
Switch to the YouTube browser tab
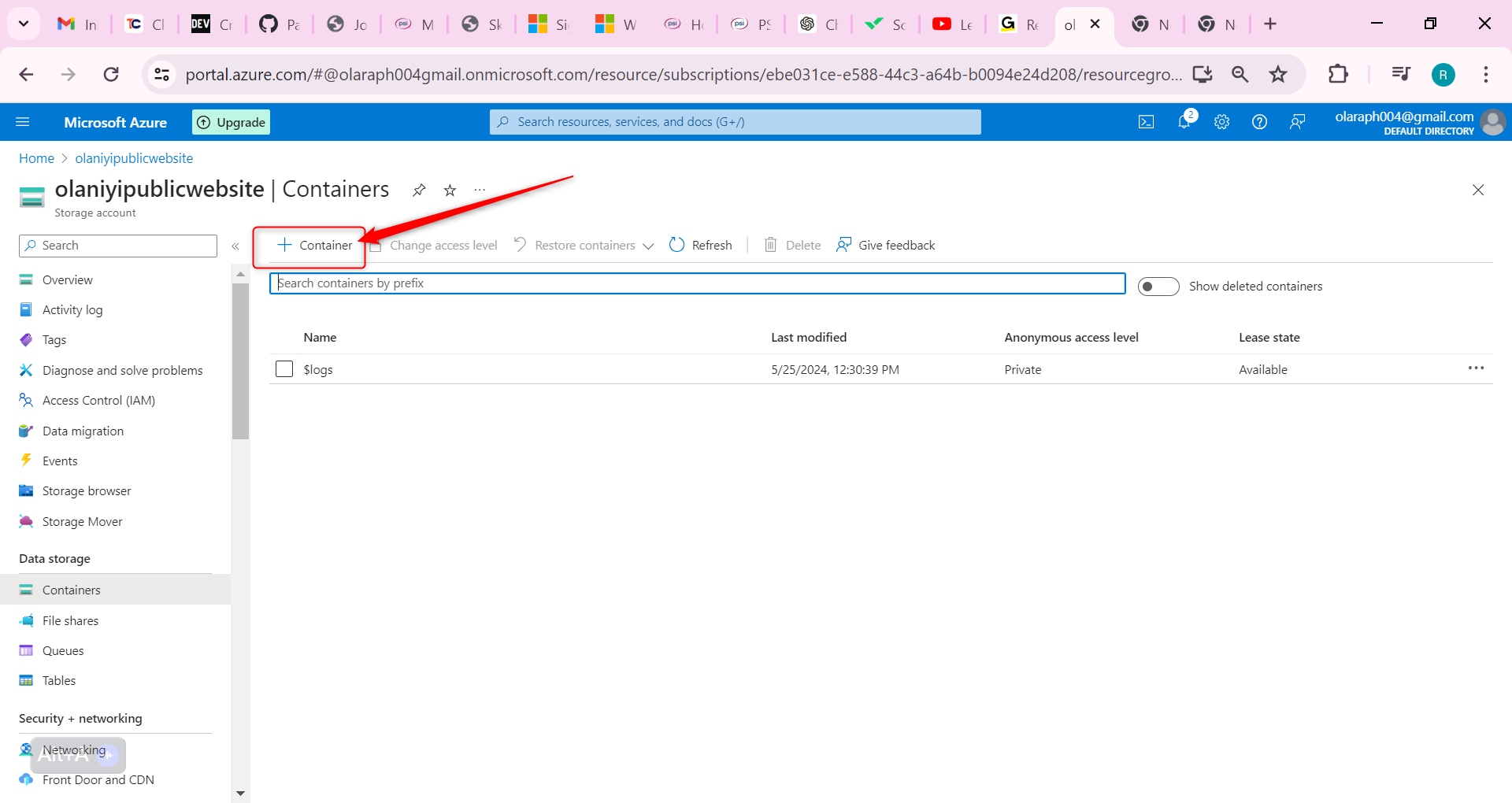click(x=952, y=24)
